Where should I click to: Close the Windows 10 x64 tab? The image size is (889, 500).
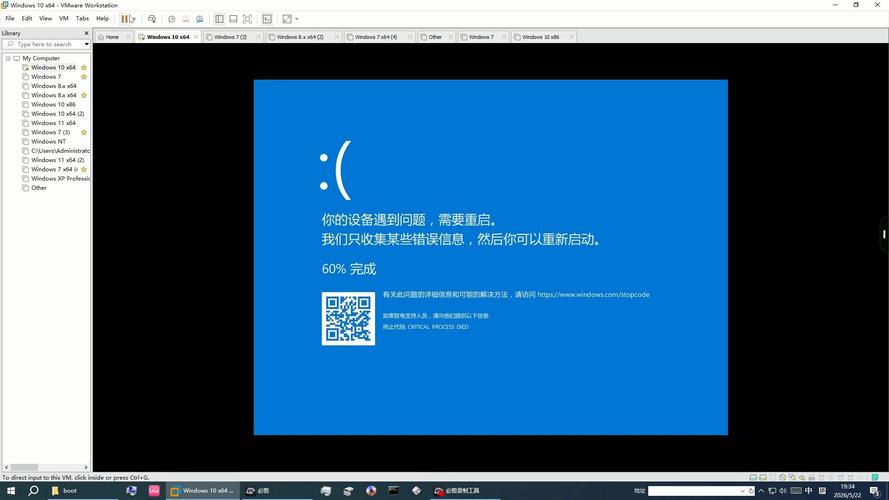196,37
